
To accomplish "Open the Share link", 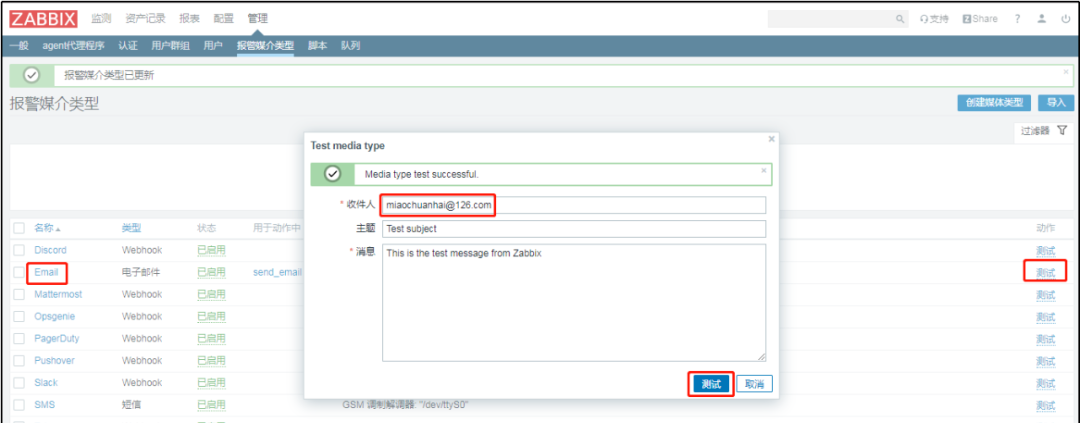I will pos(979,19).
